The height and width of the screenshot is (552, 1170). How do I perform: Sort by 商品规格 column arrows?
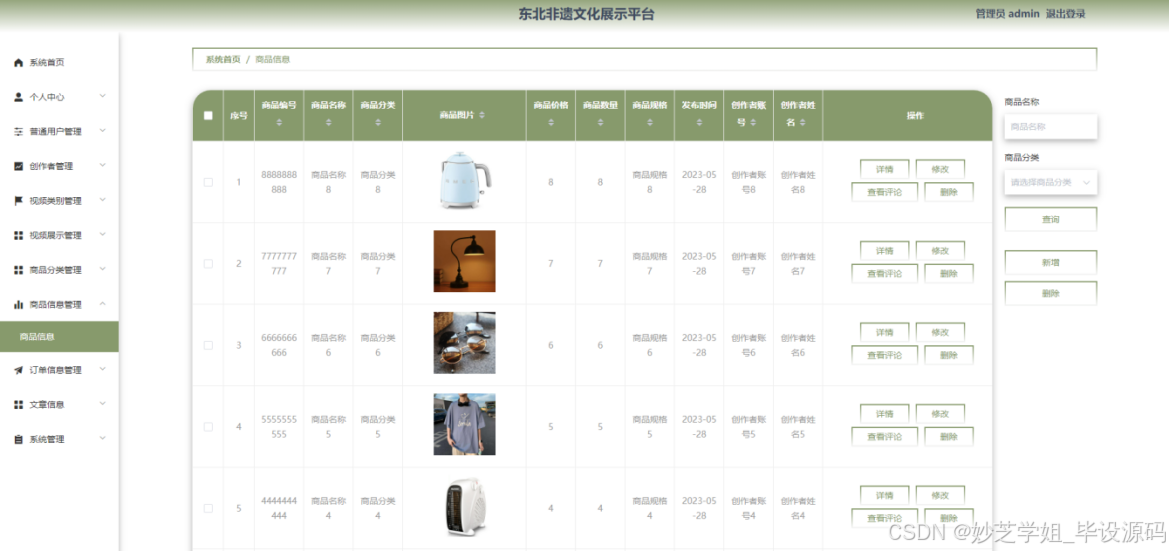649,122
